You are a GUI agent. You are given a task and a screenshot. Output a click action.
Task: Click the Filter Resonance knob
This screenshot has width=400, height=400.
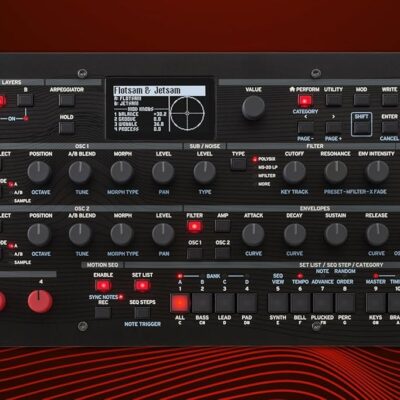(x=336, y=172)
